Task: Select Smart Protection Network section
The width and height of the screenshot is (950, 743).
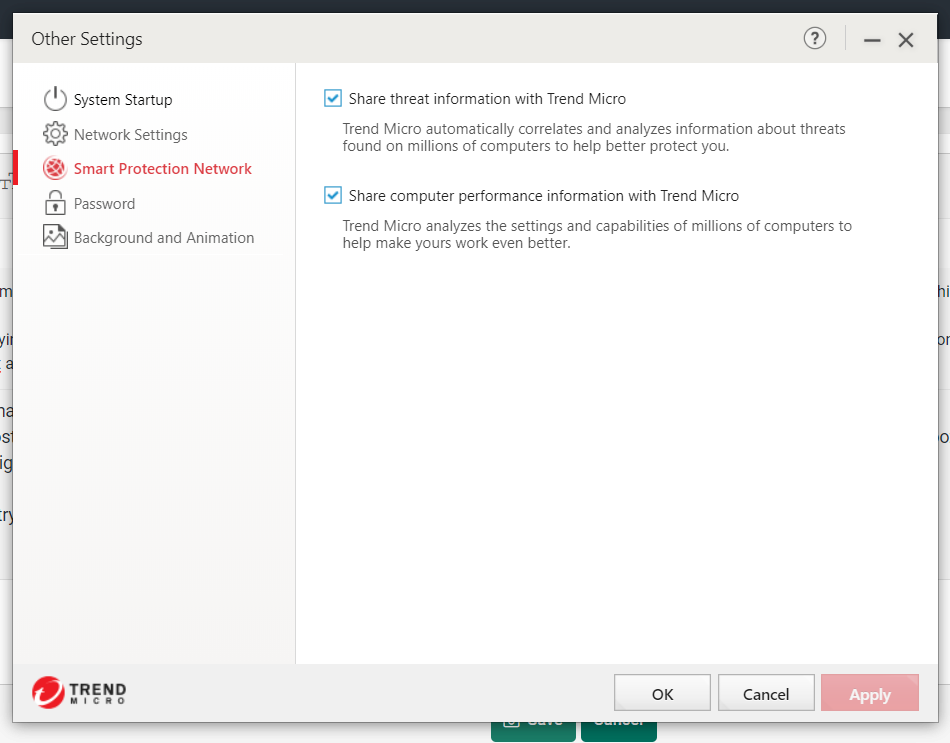Action: (162, 168)
